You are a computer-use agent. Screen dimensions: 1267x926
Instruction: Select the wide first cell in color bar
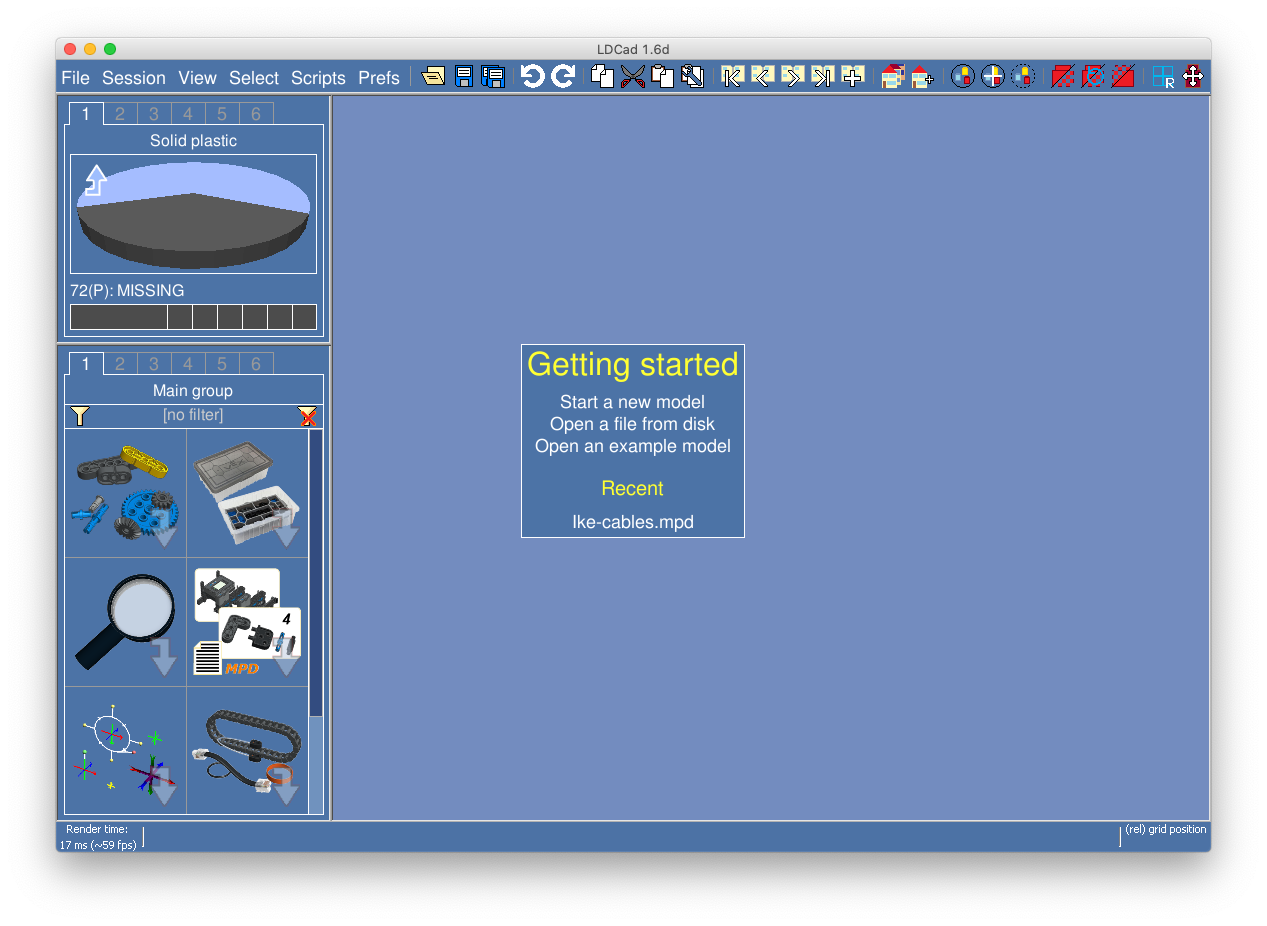pyautogui.click(x=118, y=317)
